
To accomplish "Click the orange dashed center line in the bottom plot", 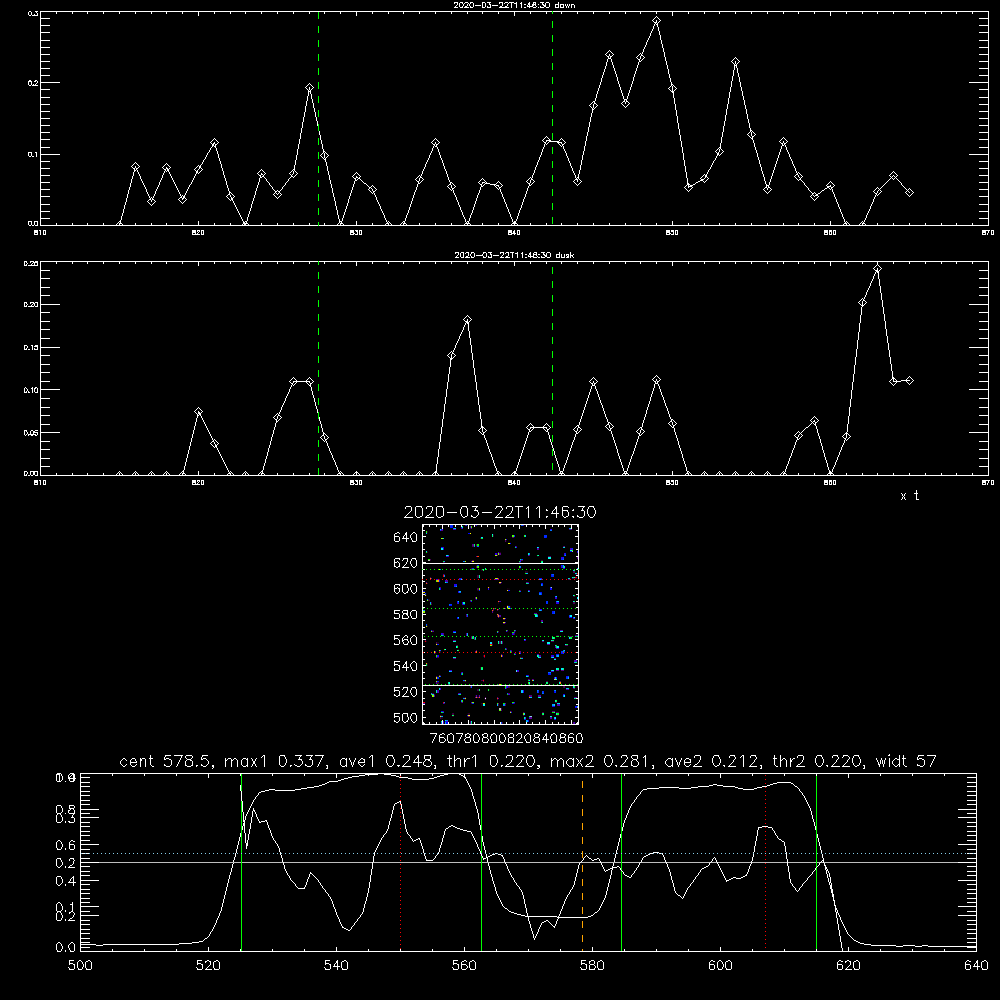I will point(582,862).
